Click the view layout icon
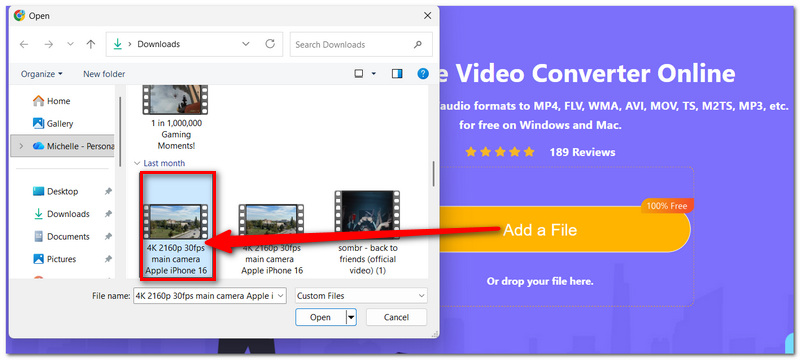Image resolution: width=800 pixels, height=360 pixels. (x=359, y=74)
